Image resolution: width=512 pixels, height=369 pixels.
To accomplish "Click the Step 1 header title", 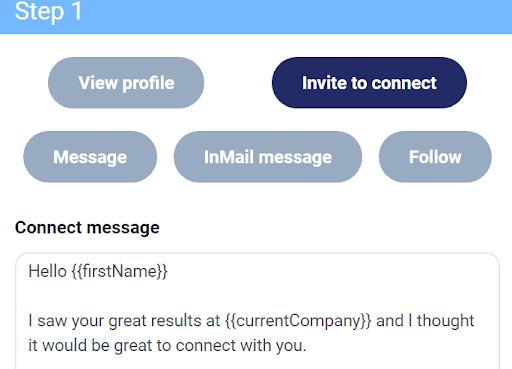I will pyautogui.click(x=49, y=11).
